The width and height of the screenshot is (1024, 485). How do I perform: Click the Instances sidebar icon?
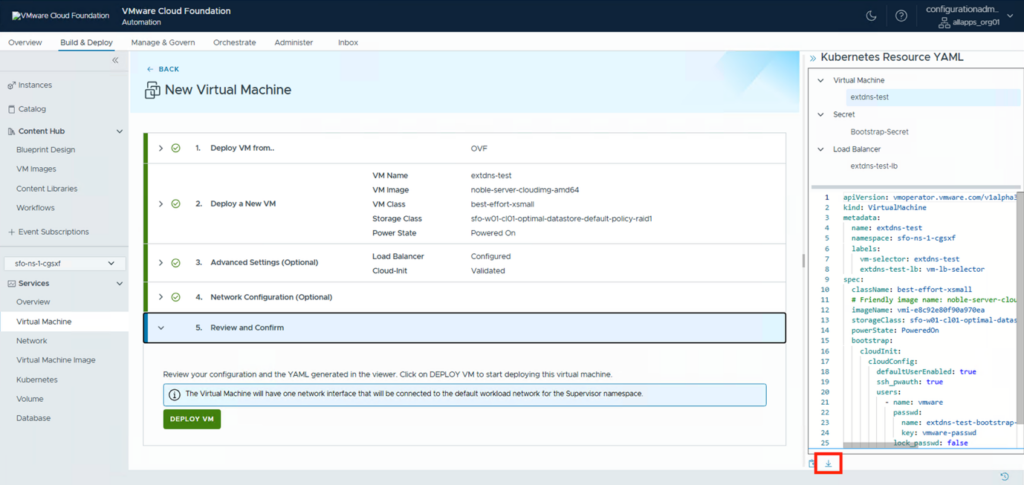11,85
